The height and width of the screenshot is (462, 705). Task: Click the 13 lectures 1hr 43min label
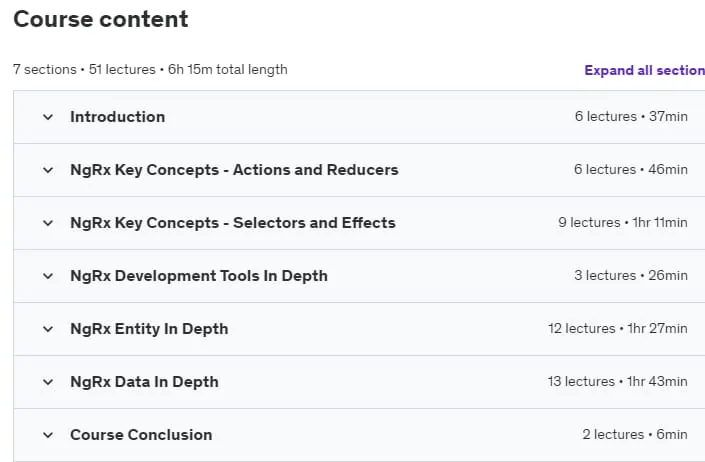point(618,382)
